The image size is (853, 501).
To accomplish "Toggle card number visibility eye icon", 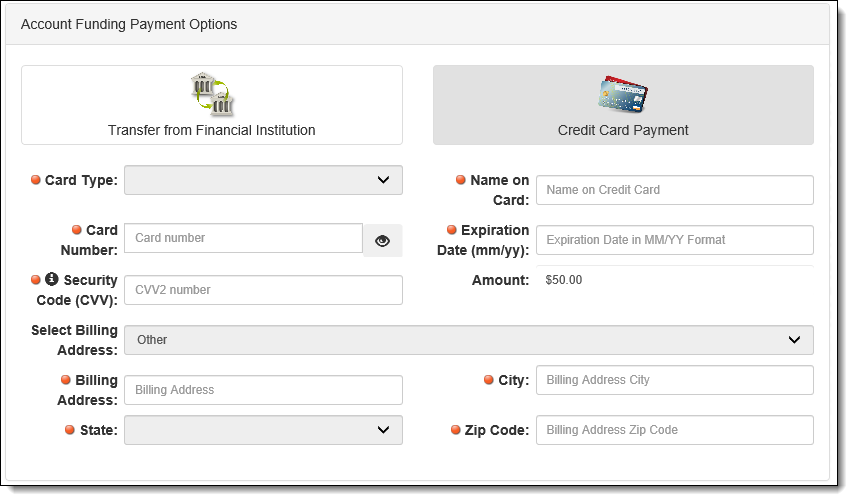I will click(382, 240).
